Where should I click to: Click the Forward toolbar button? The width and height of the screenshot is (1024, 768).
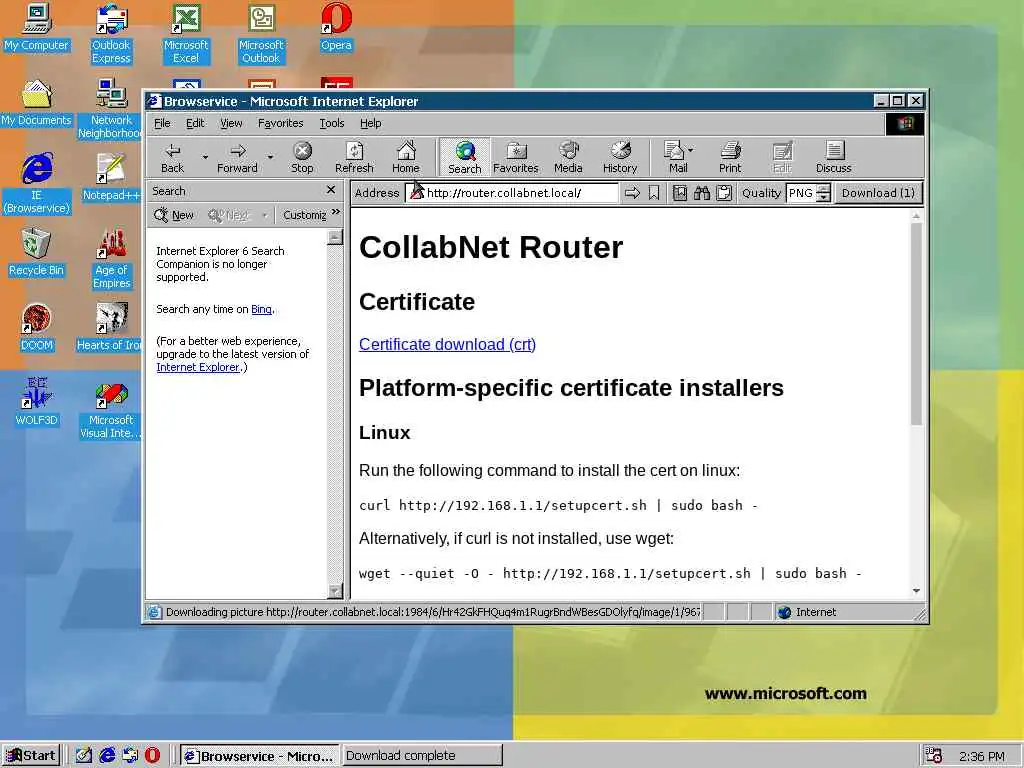point(237,158)
